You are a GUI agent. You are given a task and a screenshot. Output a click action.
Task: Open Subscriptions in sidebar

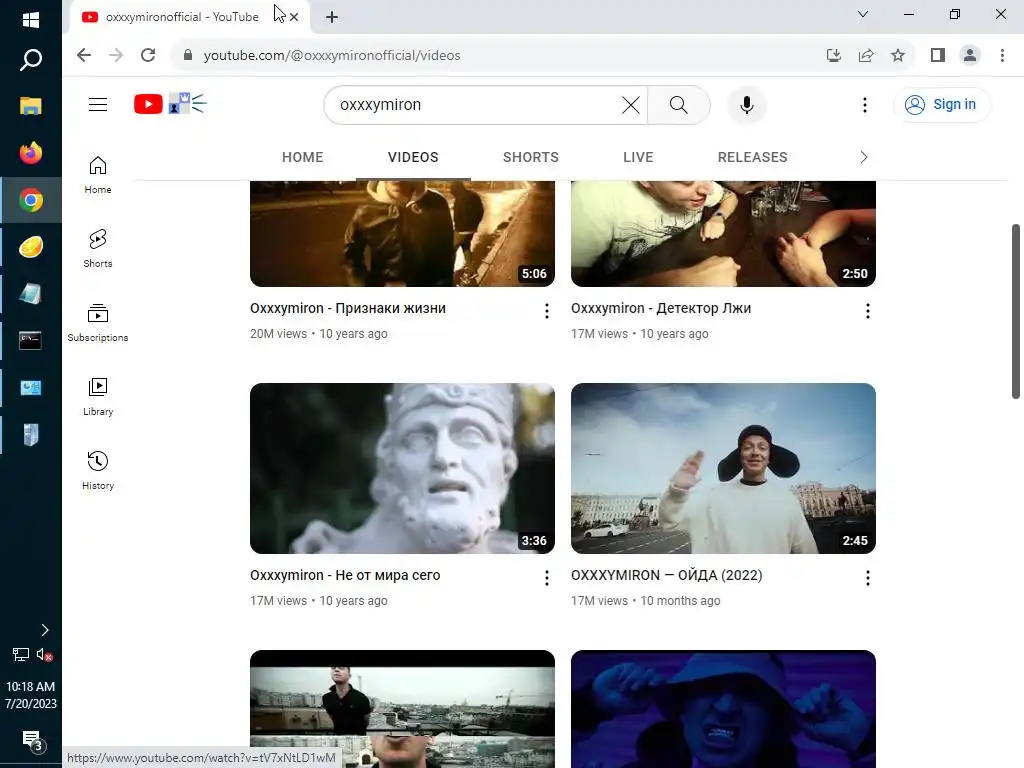point(98,323)
